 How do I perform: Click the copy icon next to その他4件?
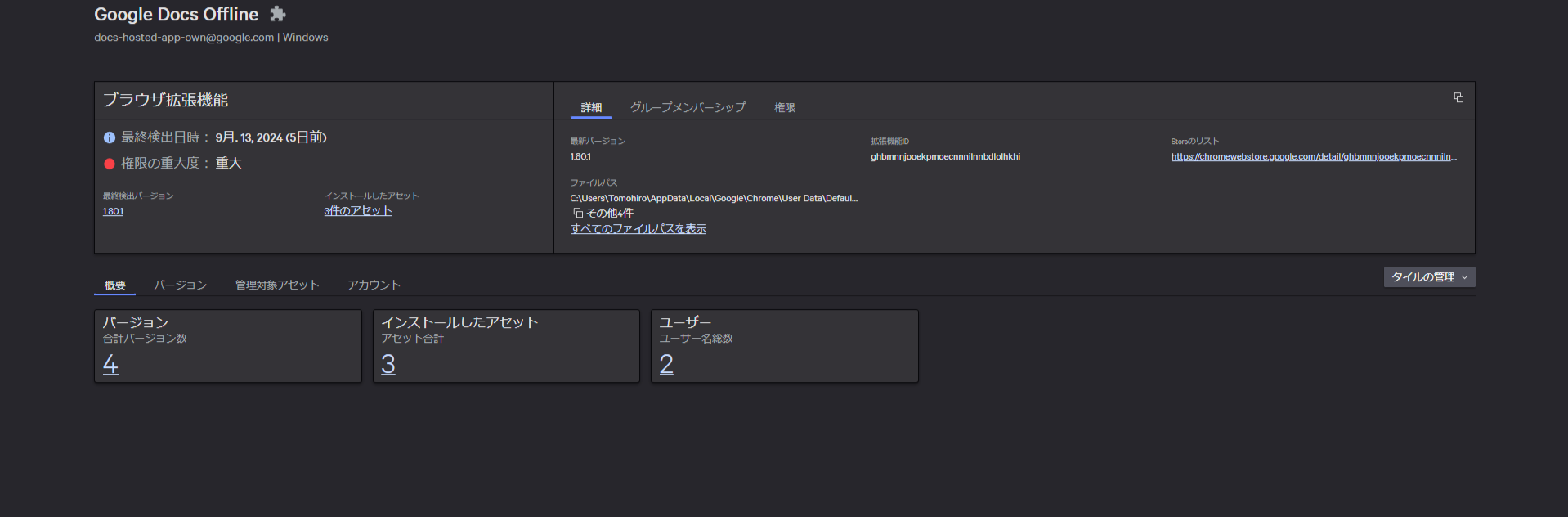(x=578, y=213)
